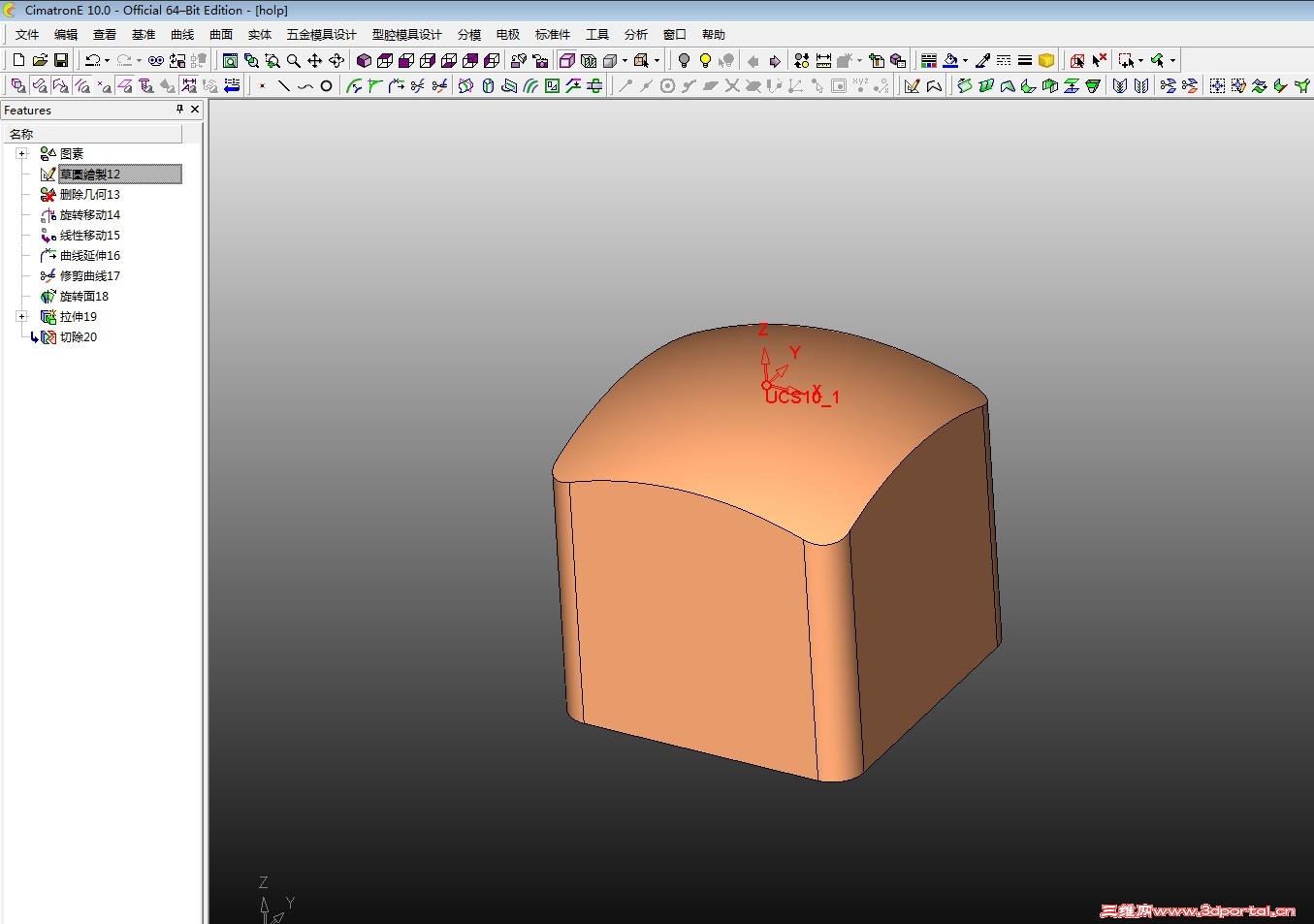Screen dimensions: 1314x924
Task: Open the 编辑 menu
Action: pyautogui.click(x=66, y=35)
